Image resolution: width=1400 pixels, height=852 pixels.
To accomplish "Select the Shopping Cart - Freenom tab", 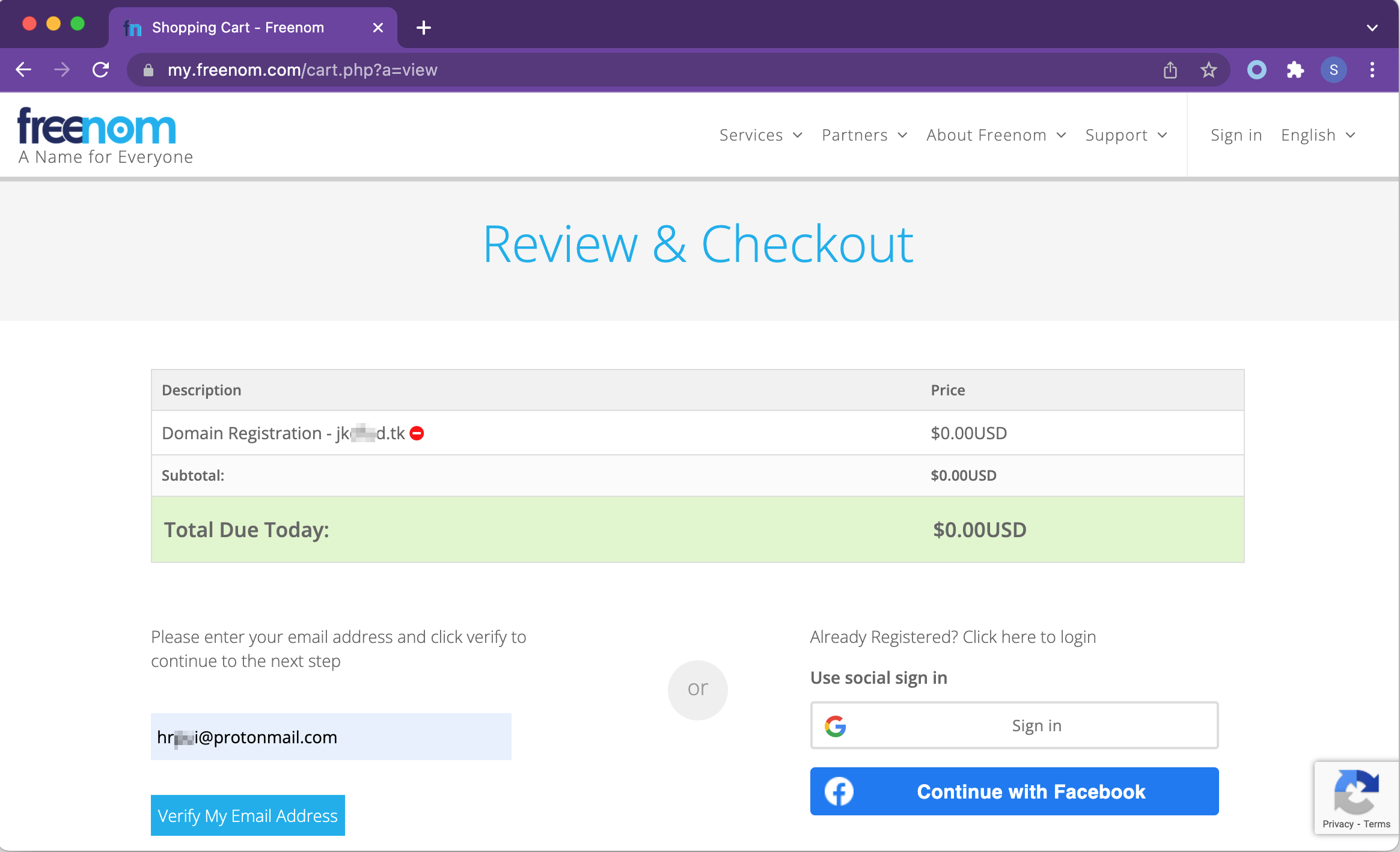I will (252, 28).
